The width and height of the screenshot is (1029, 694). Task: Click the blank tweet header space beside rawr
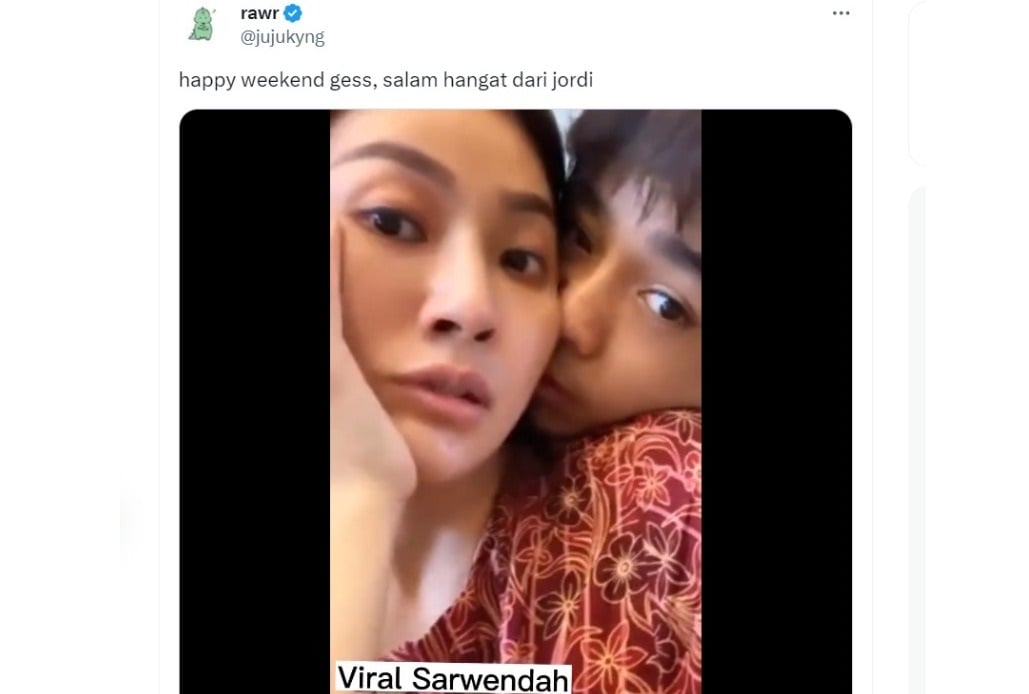tap(564, 24)
